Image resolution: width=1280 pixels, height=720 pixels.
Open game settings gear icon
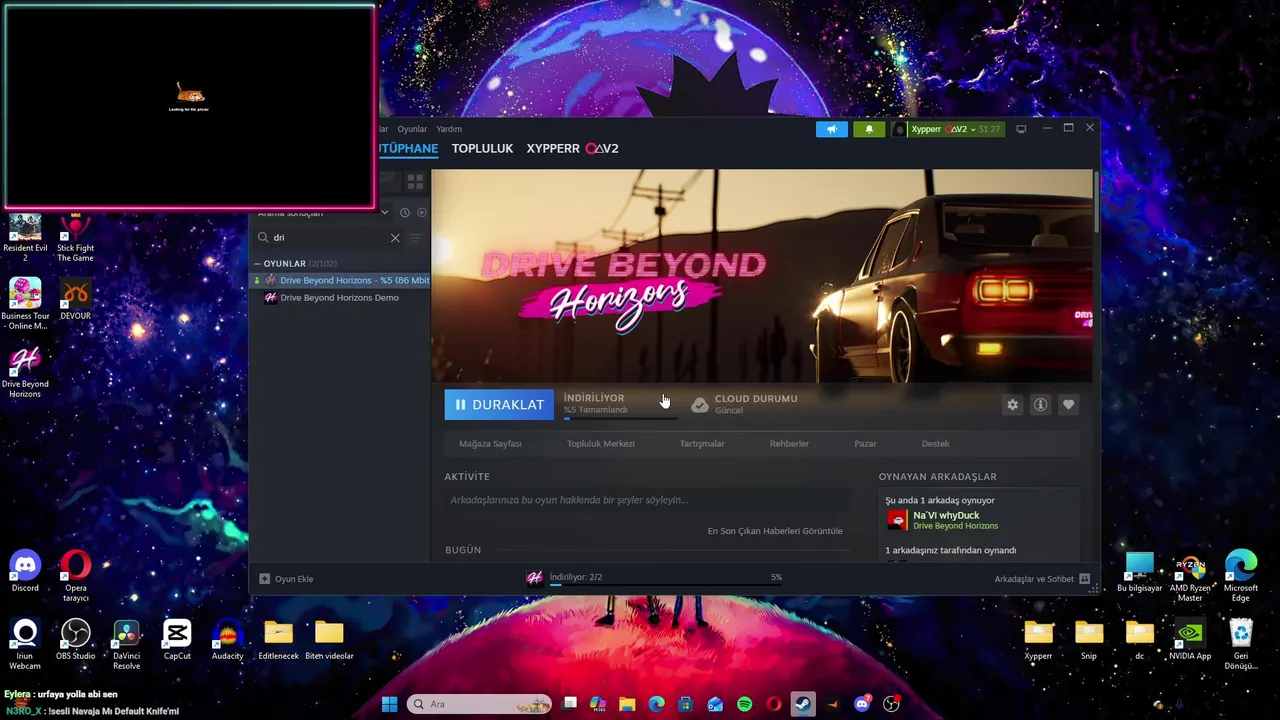1012,405
